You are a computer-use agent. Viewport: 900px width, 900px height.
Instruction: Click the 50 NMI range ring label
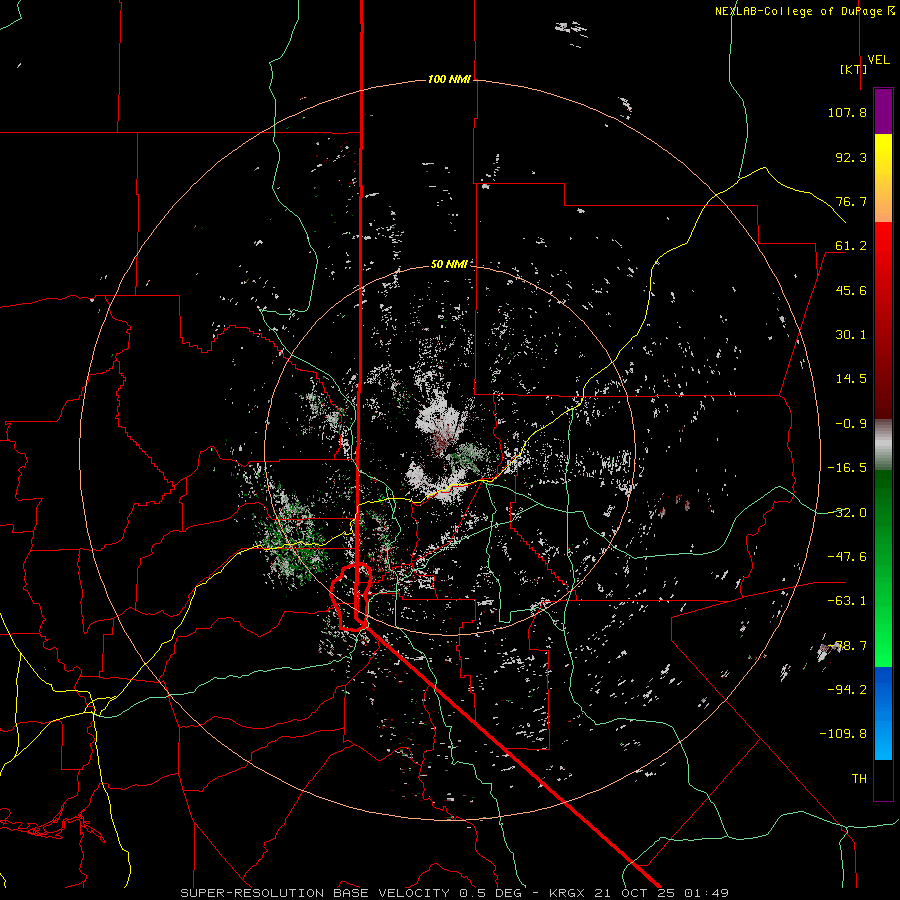pyautogui.click(x=449, y=264)
